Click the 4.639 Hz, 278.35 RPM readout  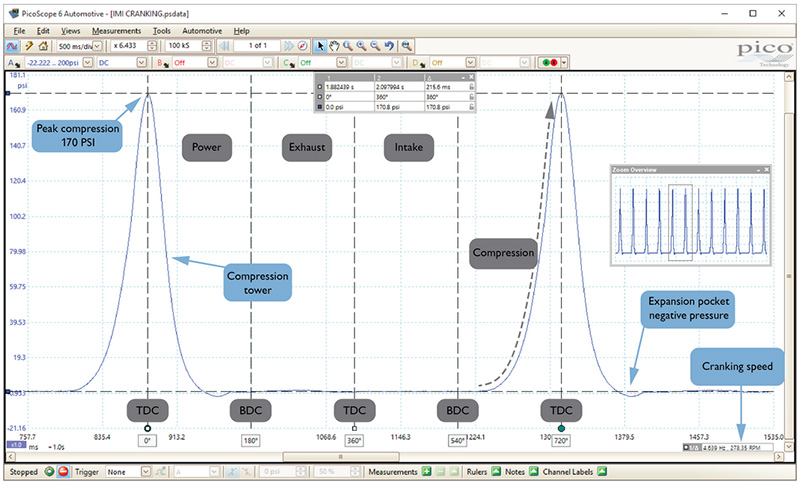pyautogui.click(x=737, y=448)
